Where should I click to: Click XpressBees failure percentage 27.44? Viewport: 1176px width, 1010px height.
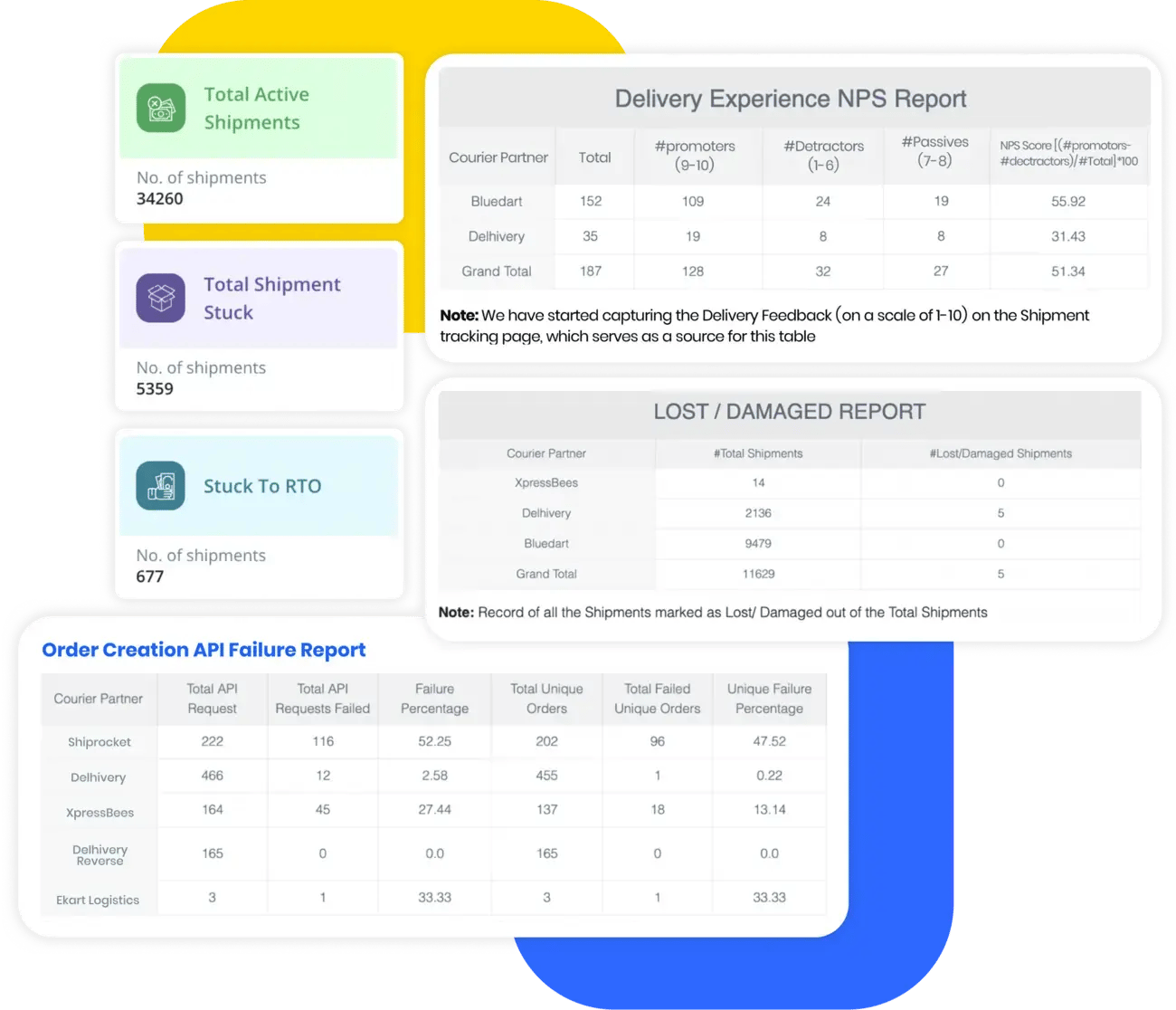434,810
